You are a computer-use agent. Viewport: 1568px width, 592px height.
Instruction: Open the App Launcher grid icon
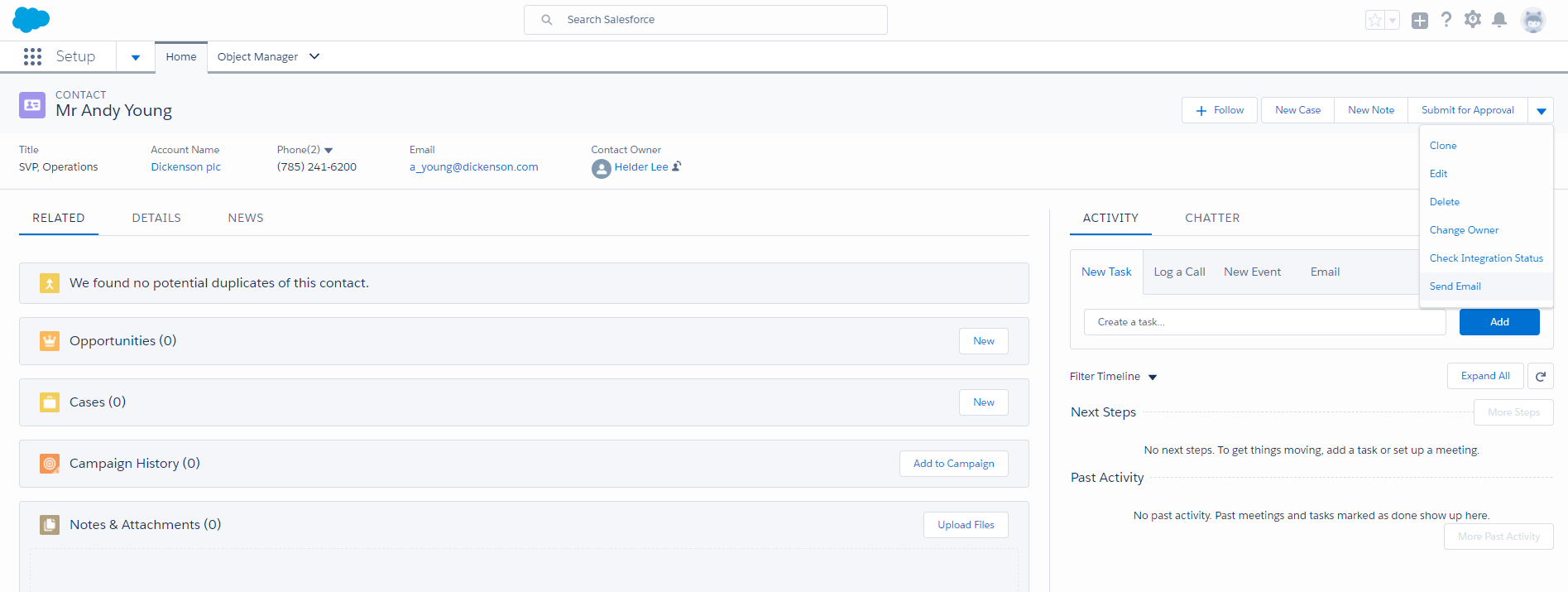pyautogui.click(x=32, y=56)
